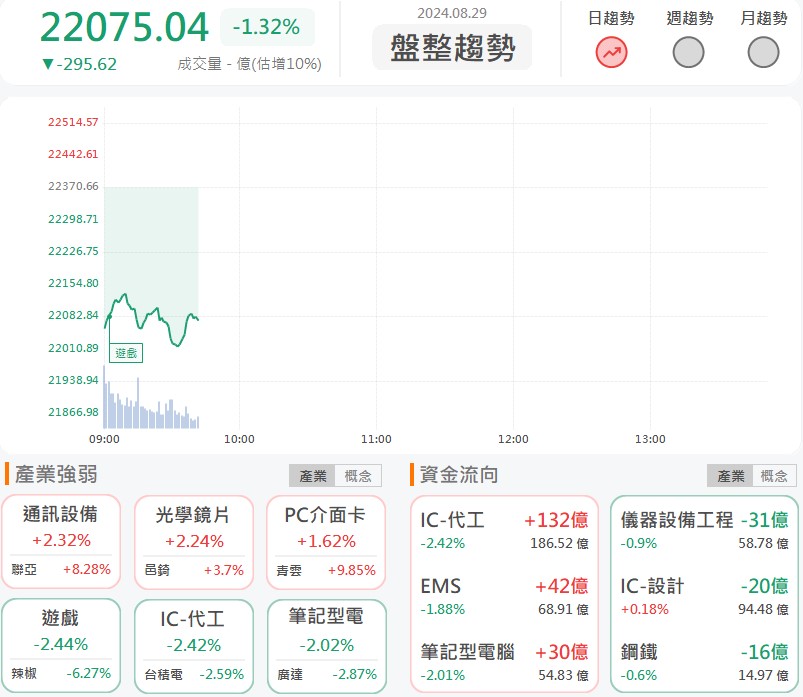
Task: Click the ▼-295.62 point change
Action: [79, 64]
